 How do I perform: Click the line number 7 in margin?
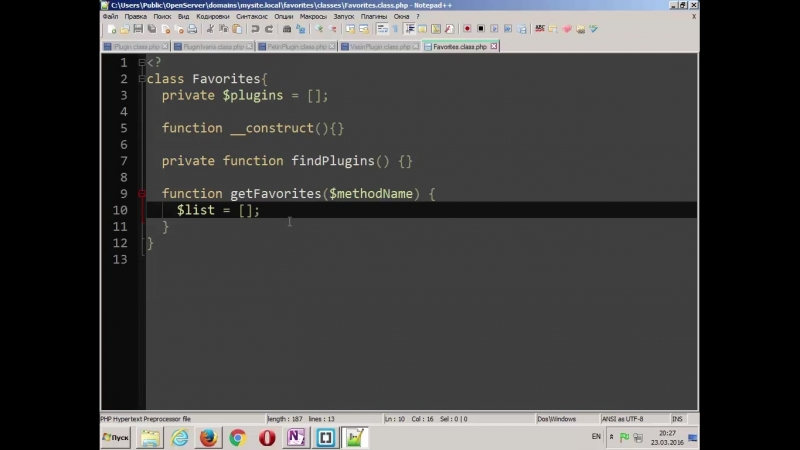(x=123, y=161)
